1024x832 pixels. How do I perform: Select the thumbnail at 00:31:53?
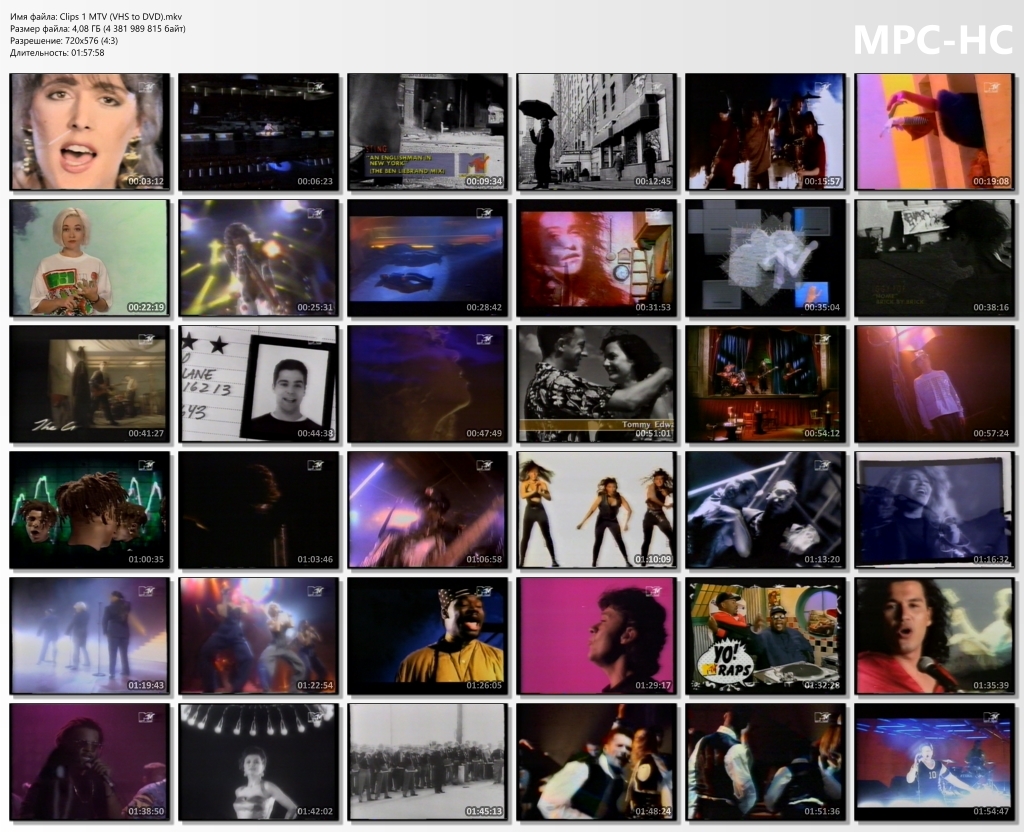pyautogui.click(x=597, y=258)
